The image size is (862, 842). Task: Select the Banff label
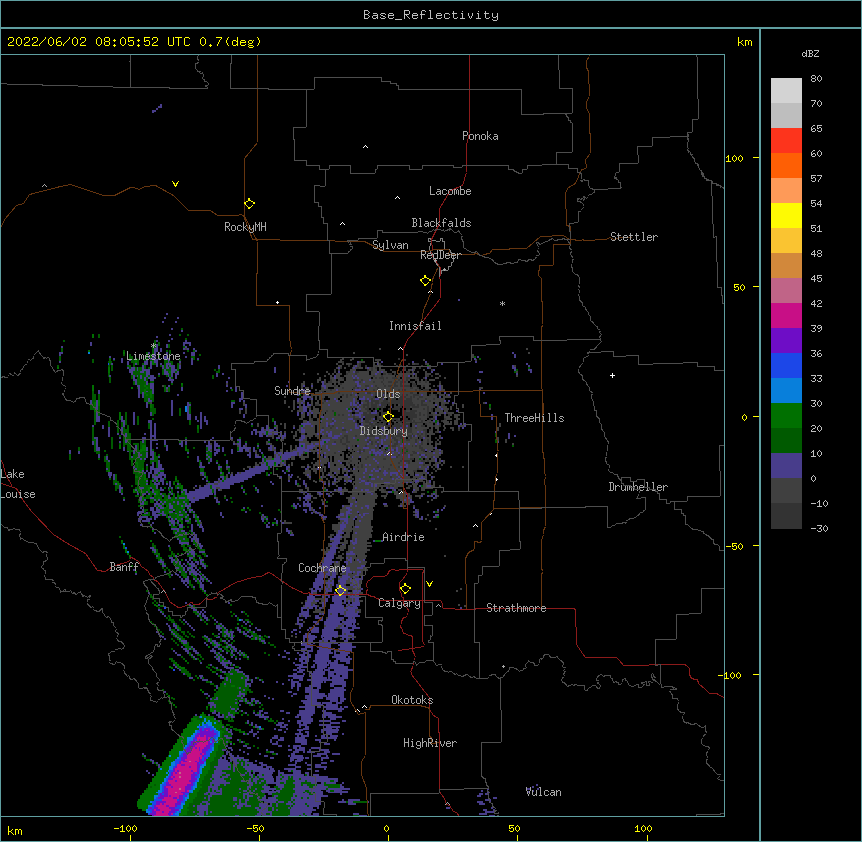click(x=124, y=567)
